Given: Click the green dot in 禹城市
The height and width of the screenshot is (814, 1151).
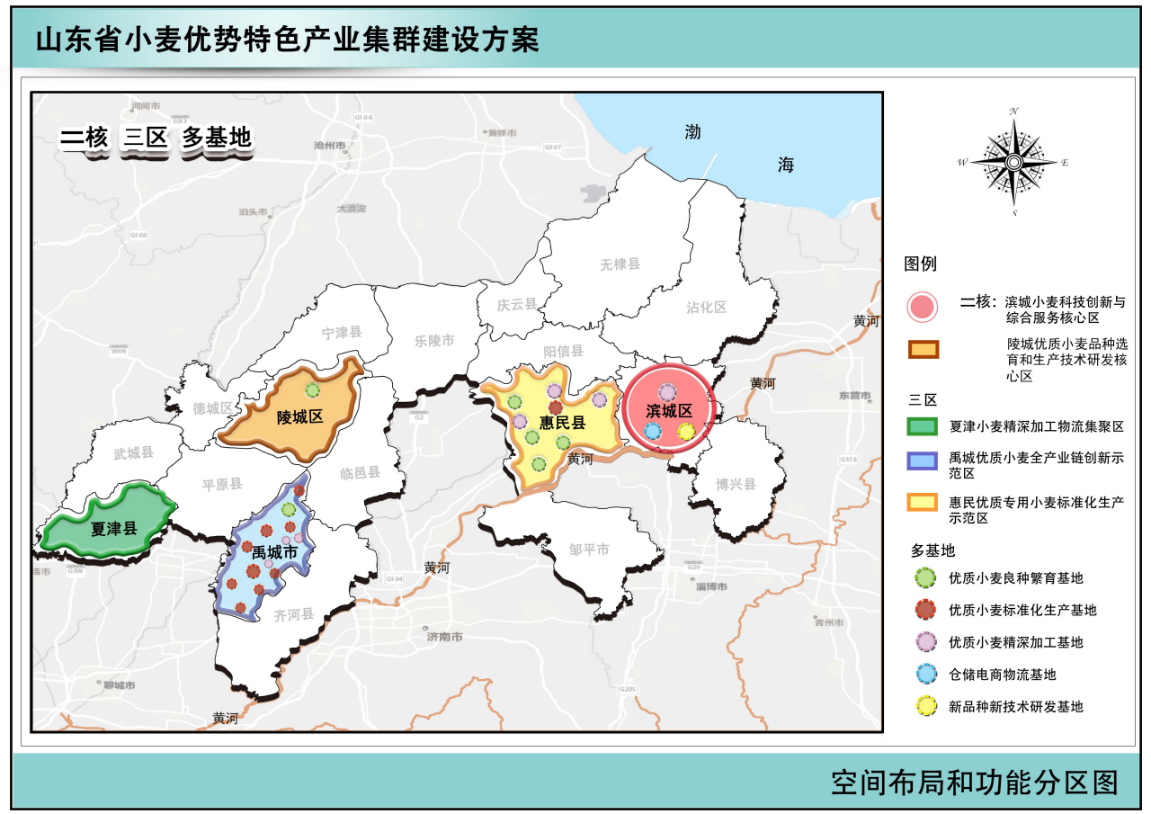Looking at the screenshot, I should 288,509.
